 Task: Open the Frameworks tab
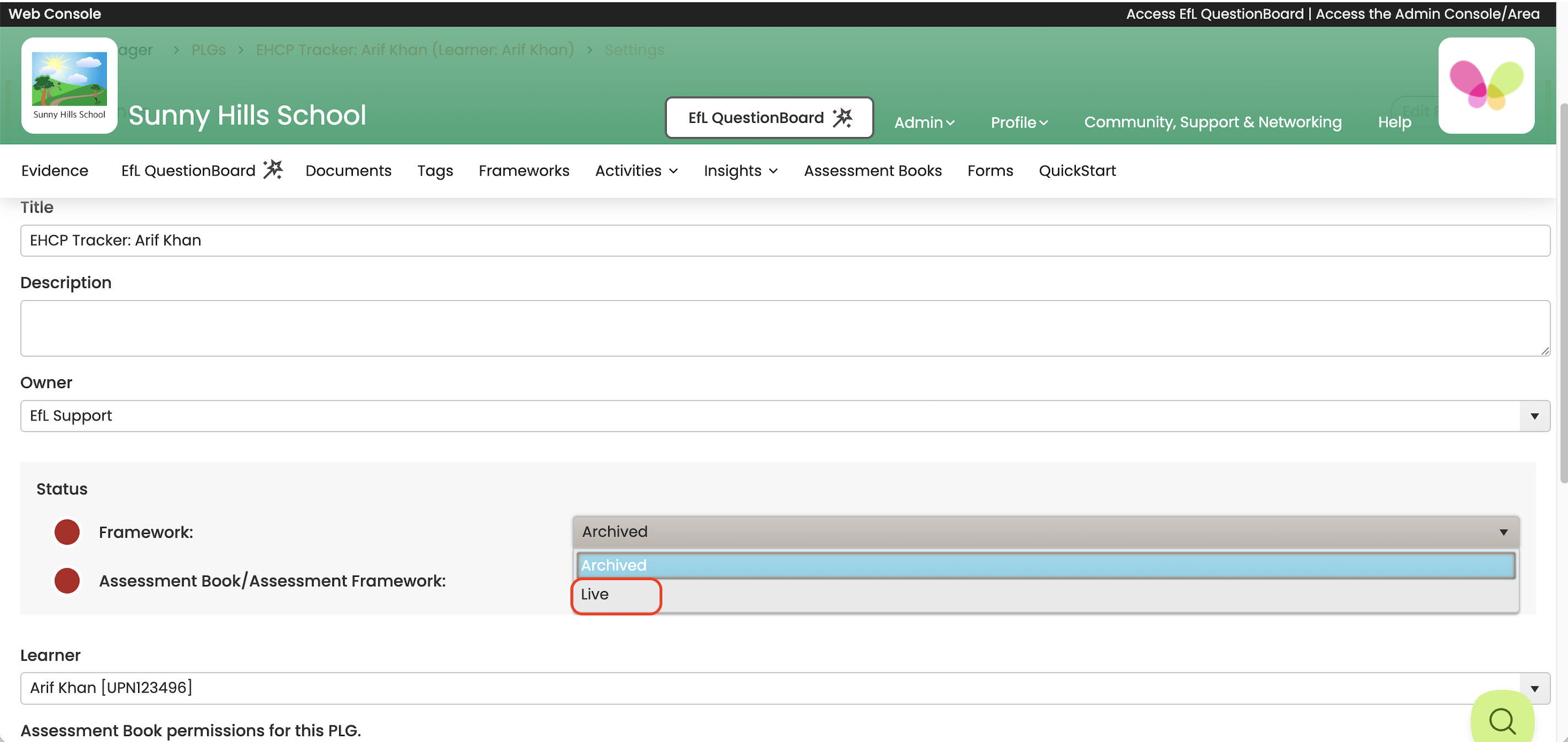click(524, 171)
